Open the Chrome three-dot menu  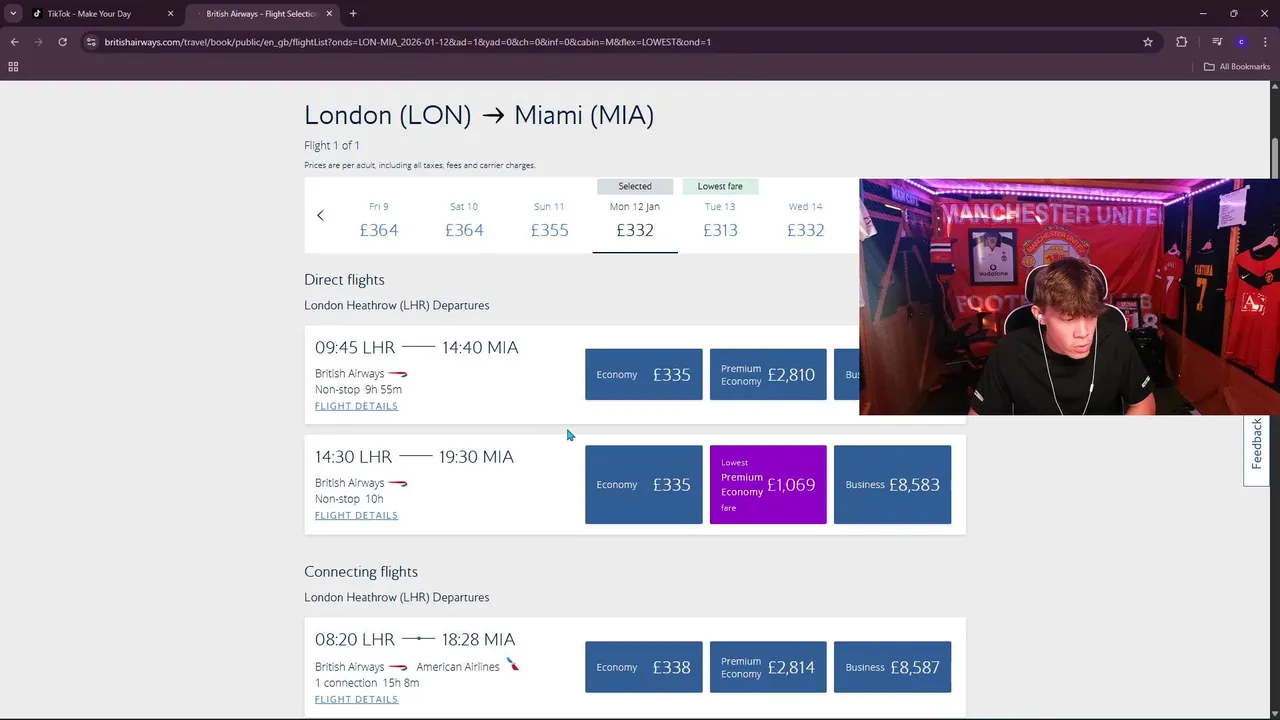[1265, 42]
